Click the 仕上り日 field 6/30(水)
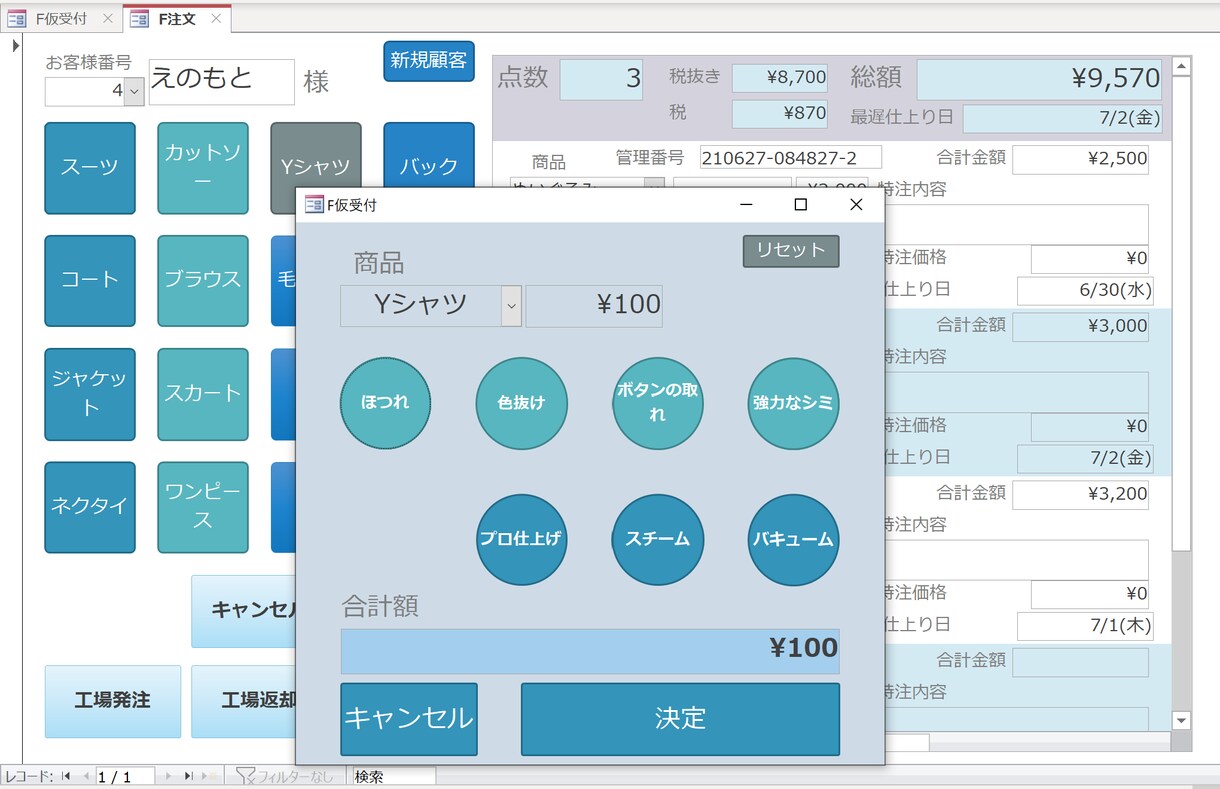1220x789 pixels. [1085, 291]
